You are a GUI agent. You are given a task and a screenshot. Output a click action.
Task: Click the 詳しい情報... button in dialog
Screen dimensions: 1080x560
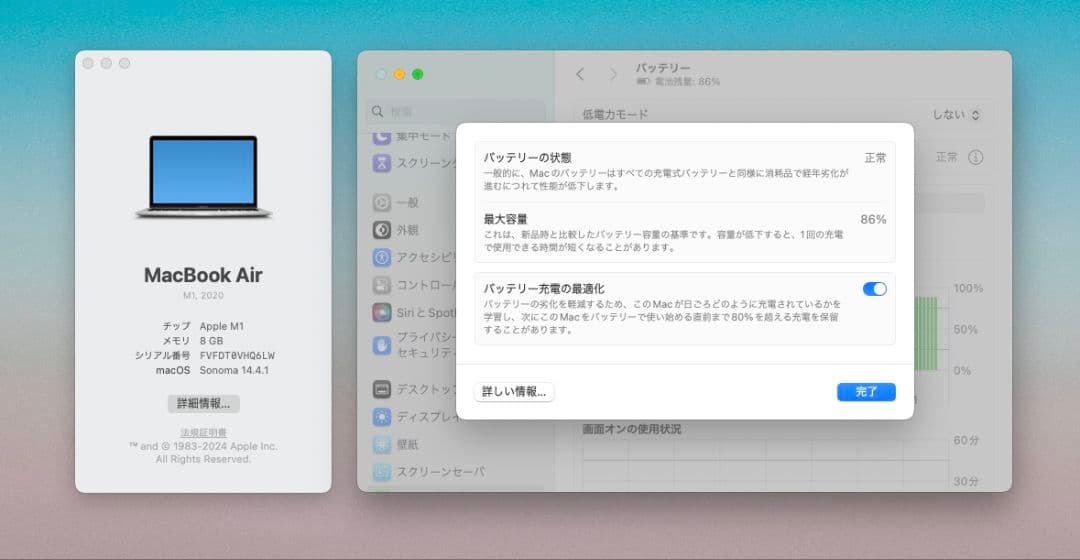pos(514,392)
